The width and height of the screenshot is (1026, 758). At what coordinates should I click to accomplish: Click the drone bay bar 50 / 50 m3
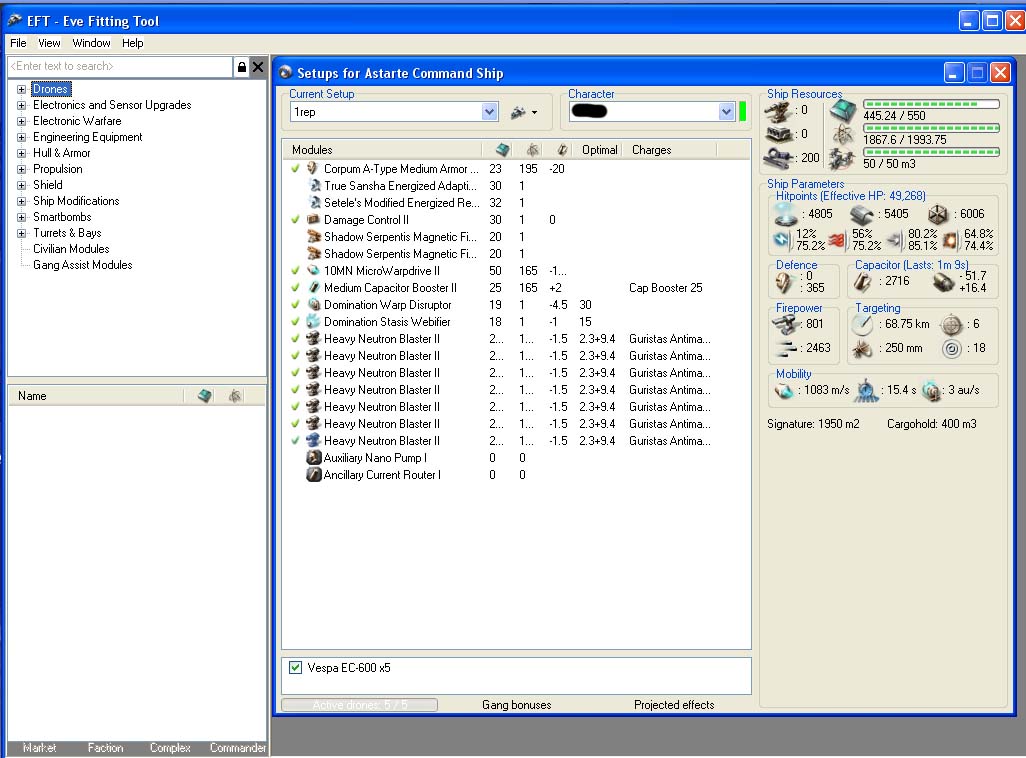click(931, 152)
